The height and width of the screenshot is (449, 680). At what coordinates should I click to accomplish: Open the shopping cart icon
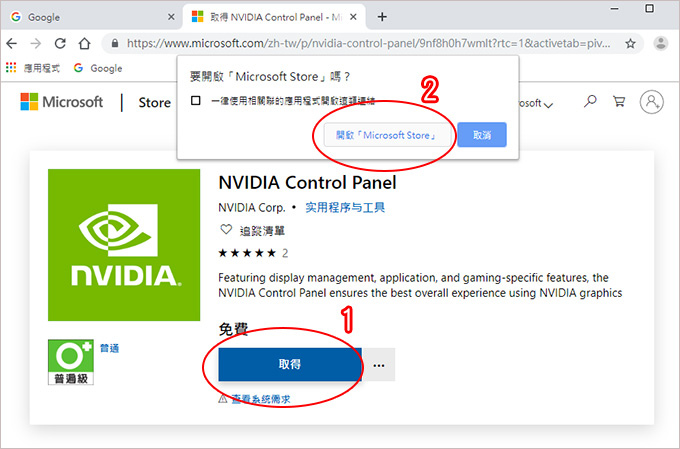(619, 102)
